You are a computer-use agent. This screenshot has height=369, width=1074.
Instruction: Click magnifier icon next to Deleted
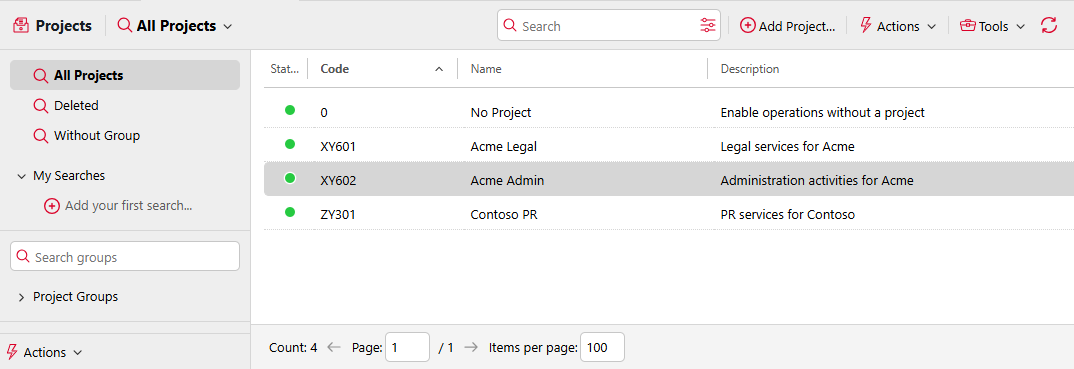coord(41,105)
